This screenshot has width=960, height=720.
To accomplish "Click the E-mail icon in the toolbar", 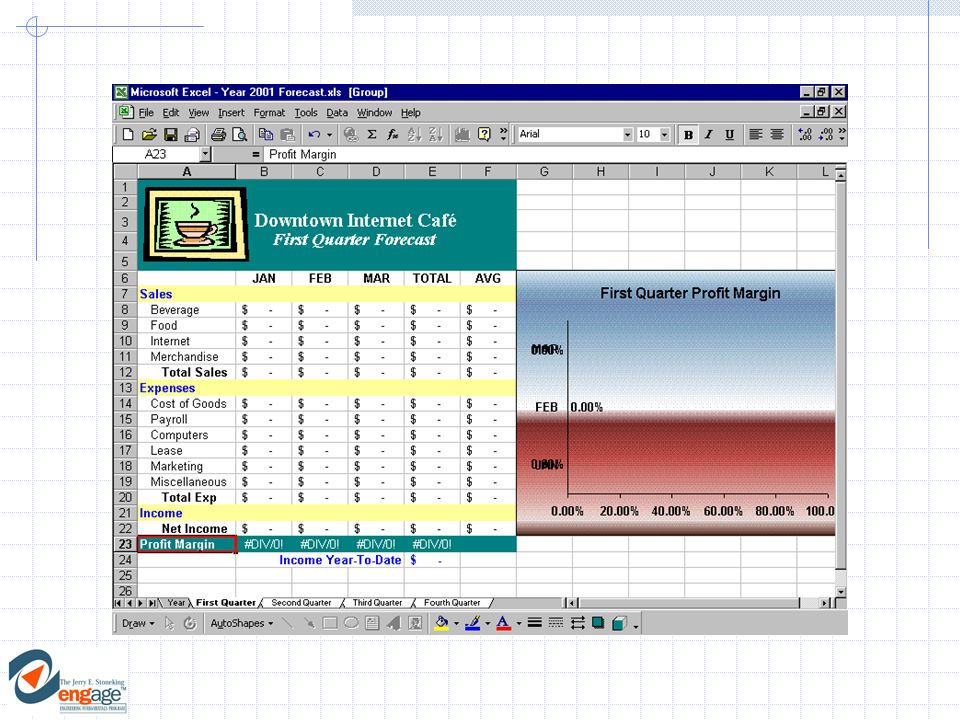I will pos(192,134).
